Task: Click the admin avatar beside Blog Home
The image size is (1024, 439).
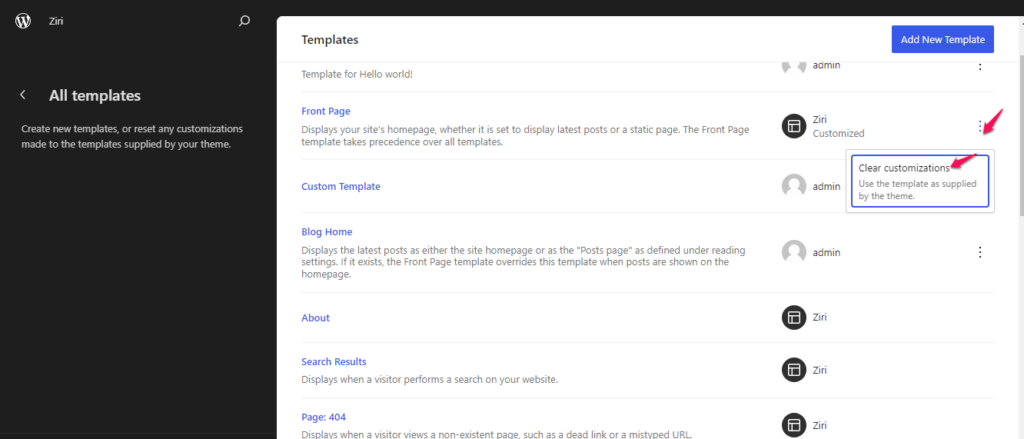Action: (794, 252)
